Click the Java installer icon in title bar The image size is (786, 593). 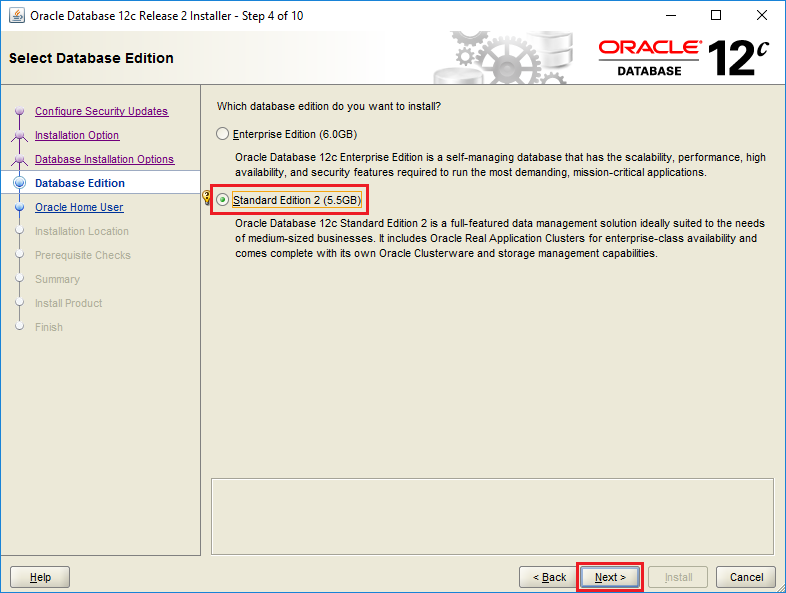coord(17,16)
